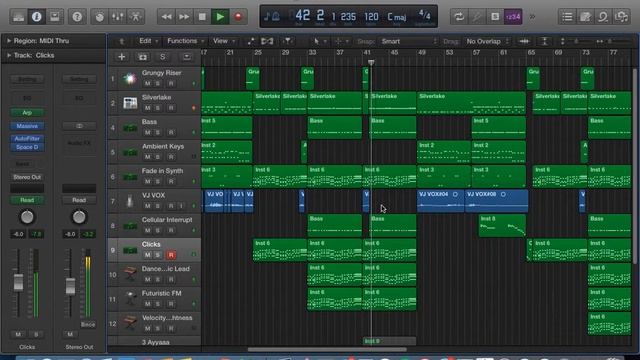Select the Dance...ic Lead keyboard icon
Image resolution: width=640 pixels, height=360 pixels.
pos(130,274)
